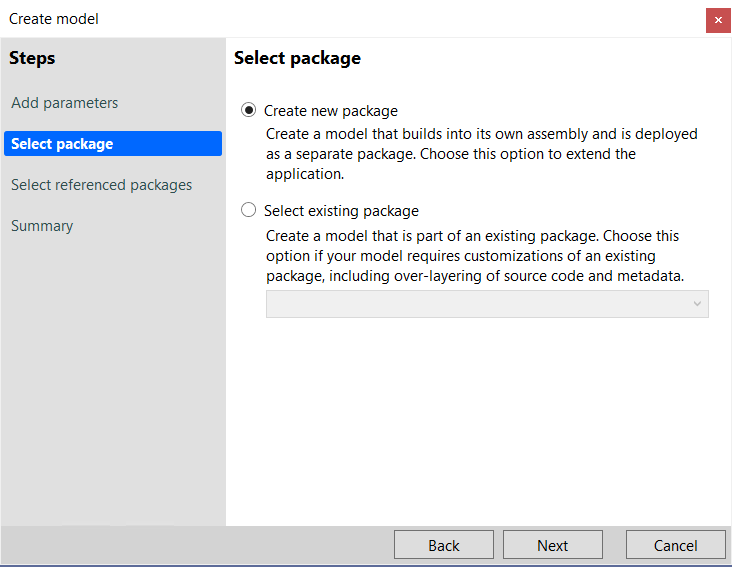Expand the chevron arrow of the package dropdown

tap(697, 304)
